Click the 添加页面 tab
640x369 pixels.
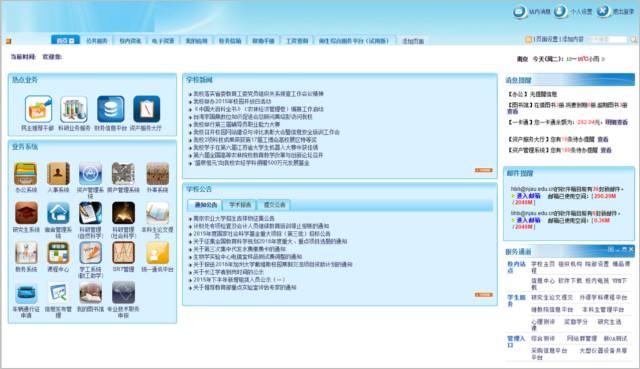coord(413,41)
